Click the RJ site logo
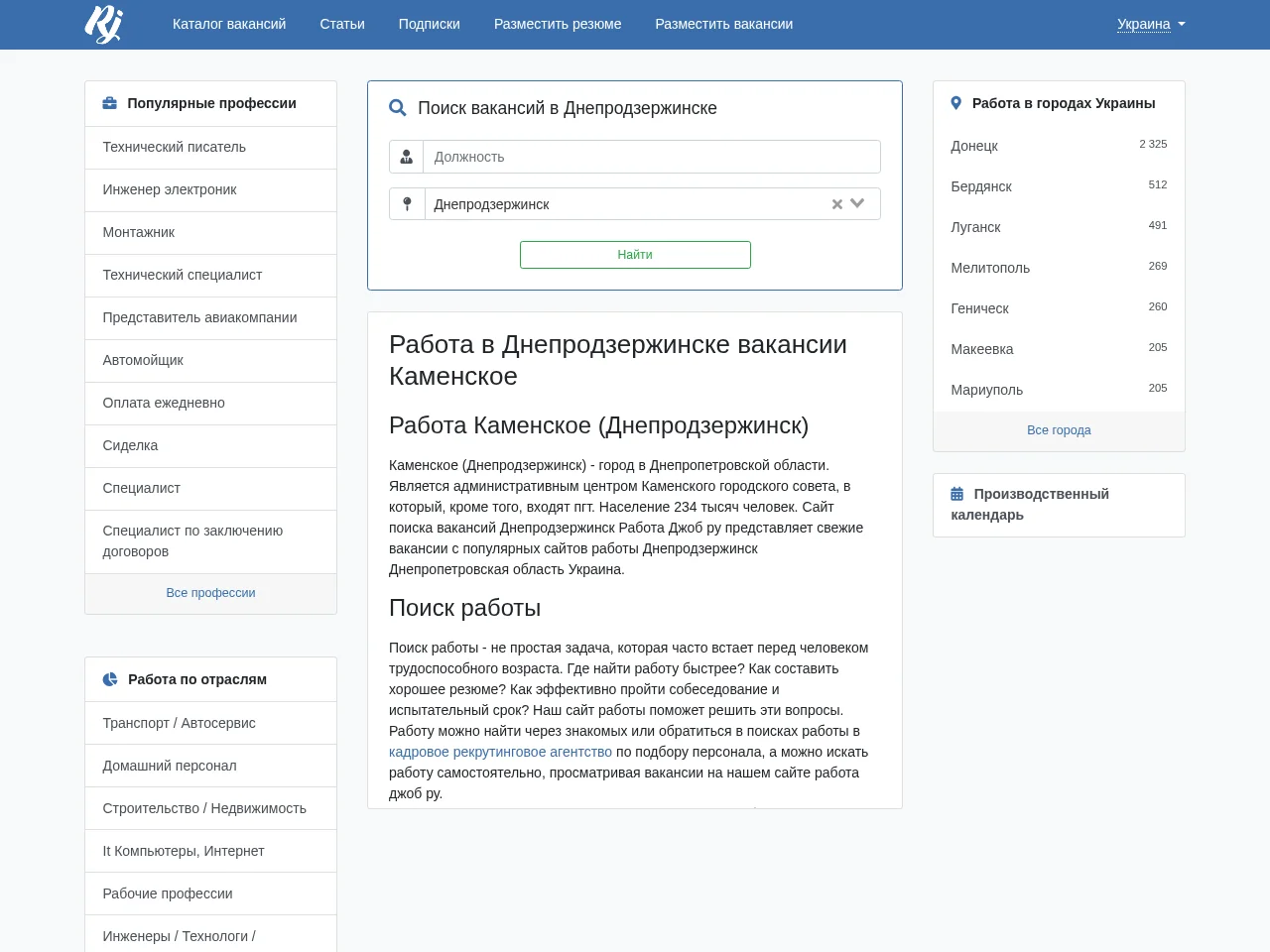Image resolution: width=1270 pixels, height=952 pixels. tap(103, 24)
